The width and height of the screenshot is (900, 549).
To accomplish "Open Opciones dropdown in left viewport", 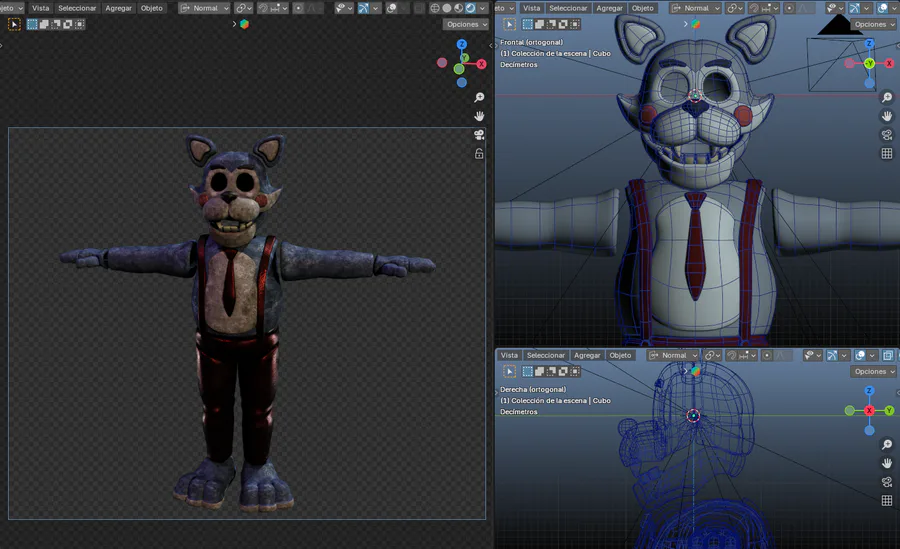I will coord(465,24).
